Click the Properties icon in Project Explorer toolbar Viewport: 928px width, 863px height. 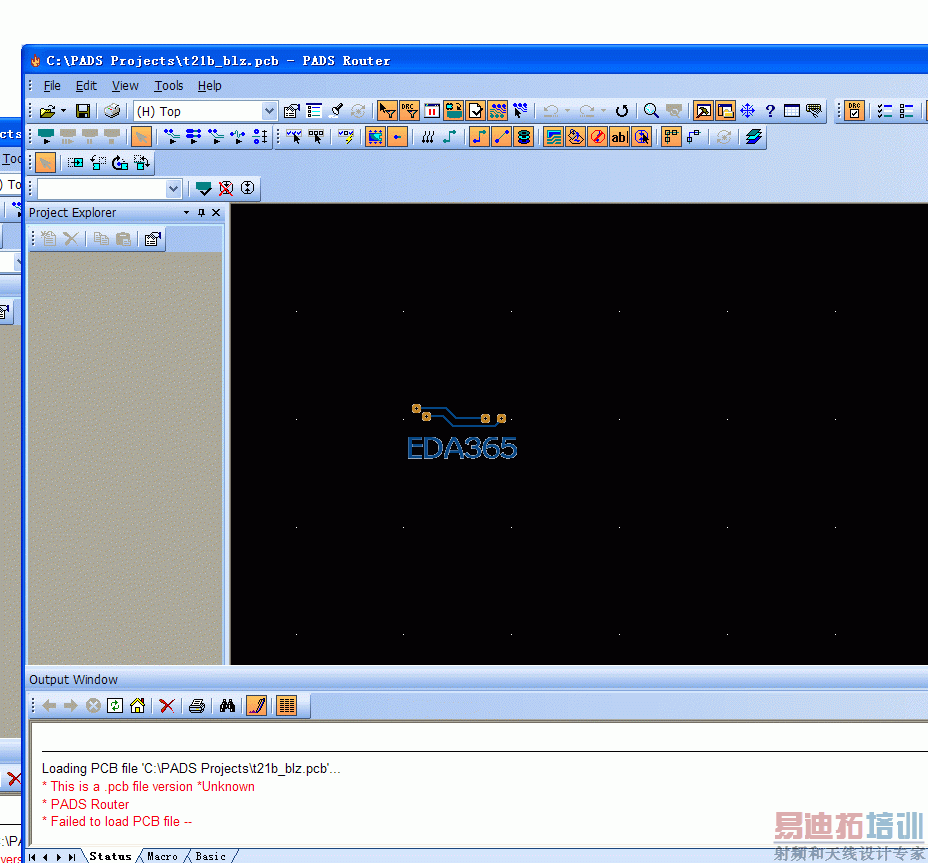pyautogui.click(x=152, y=239)
